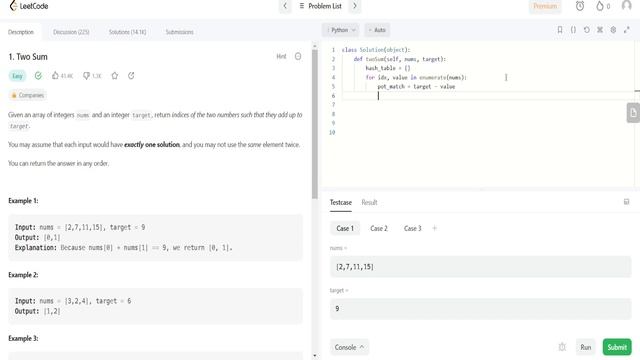Toggle the Auto setting

coord(377,30)
